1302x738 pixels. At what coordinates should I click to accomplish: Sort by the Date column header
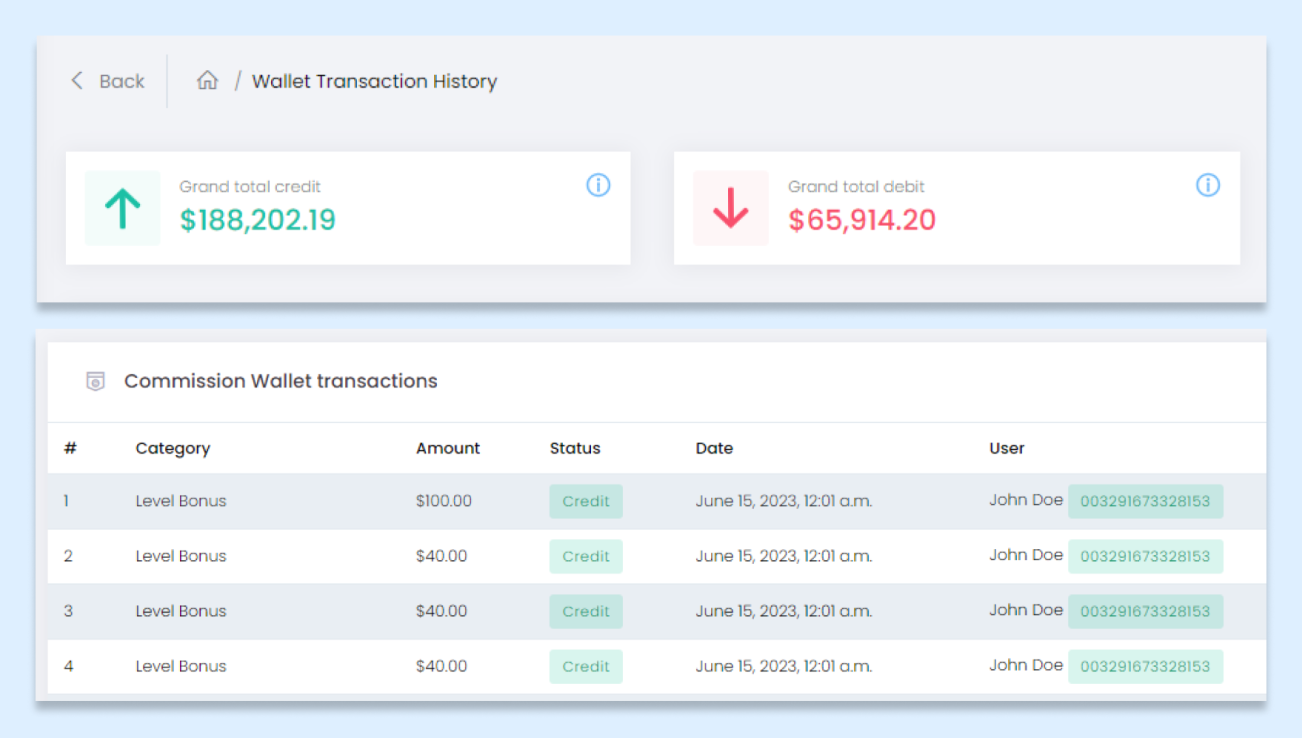click(x=714, y=448)
